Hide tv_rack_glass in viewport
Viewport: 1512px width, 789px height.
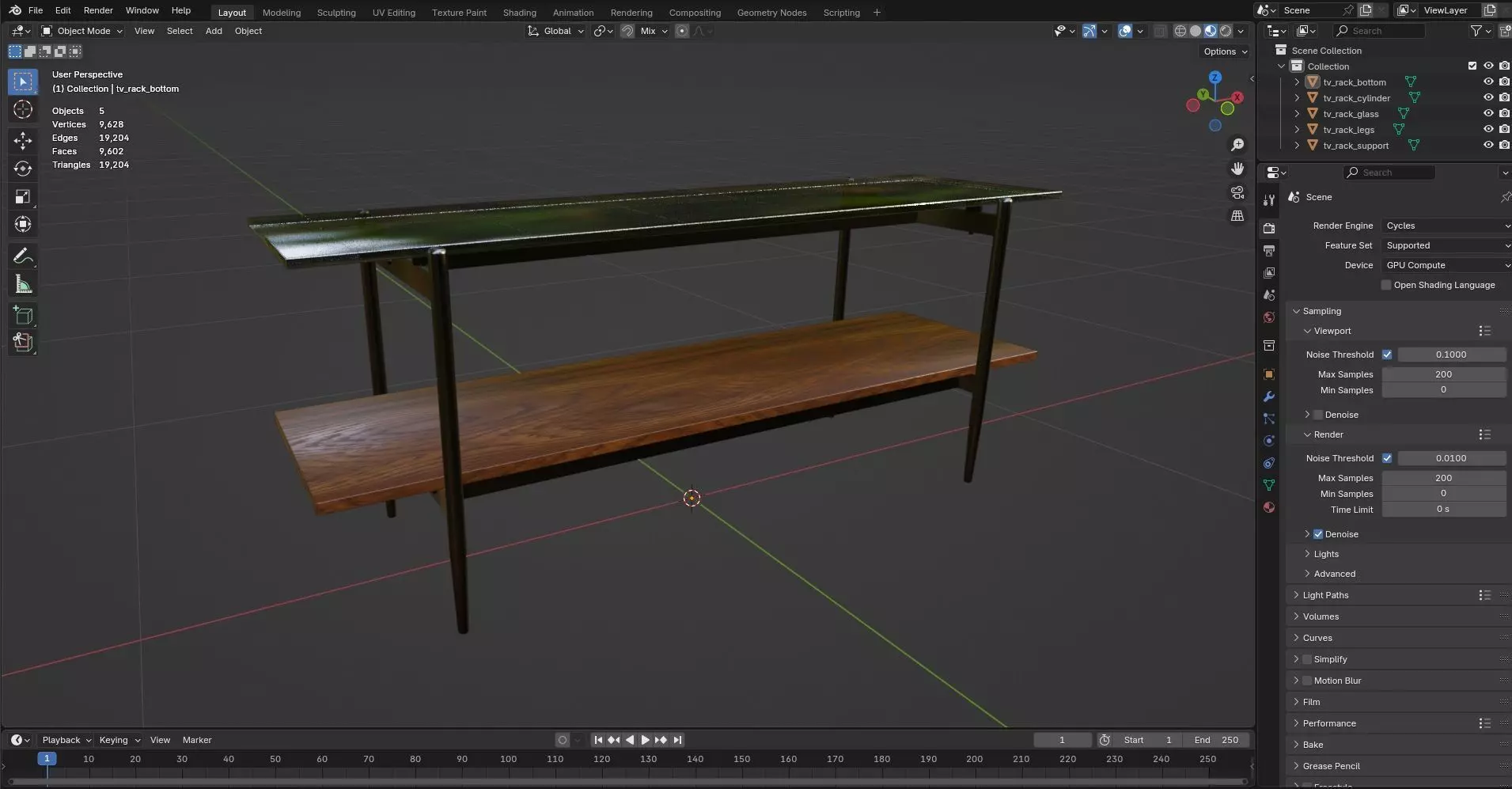1488,113
